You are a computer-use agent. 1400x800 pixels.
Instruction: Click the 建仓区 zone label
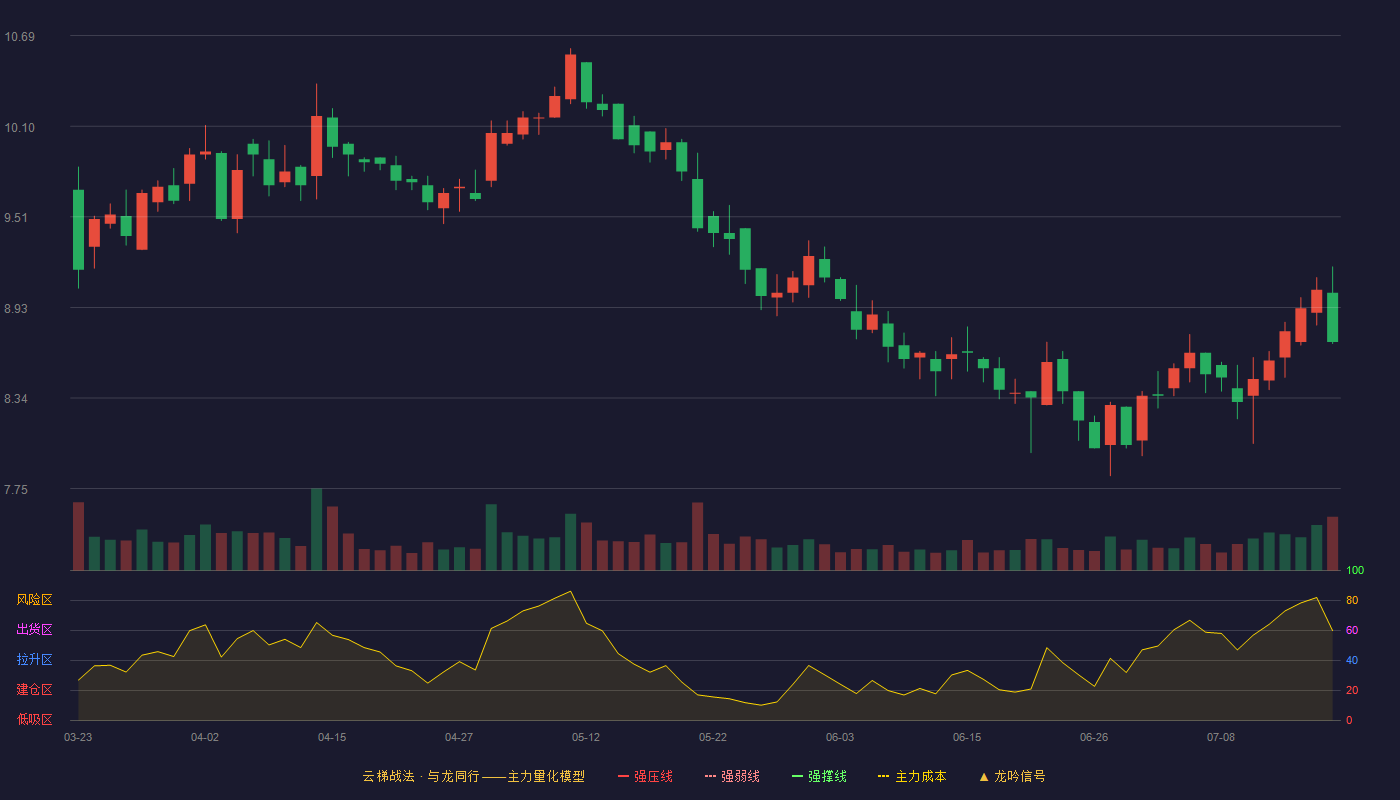[34, 690]
